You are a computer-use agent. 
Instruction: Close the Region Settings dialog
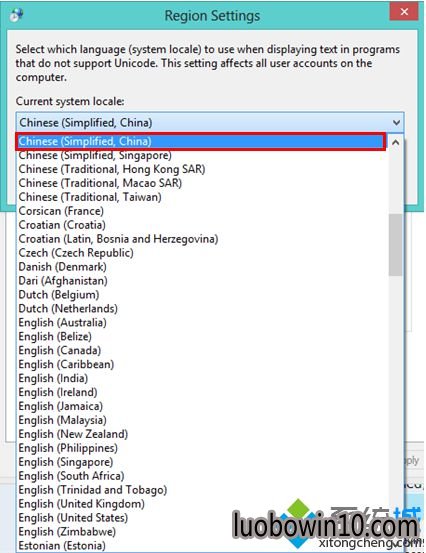pos(404,12)
